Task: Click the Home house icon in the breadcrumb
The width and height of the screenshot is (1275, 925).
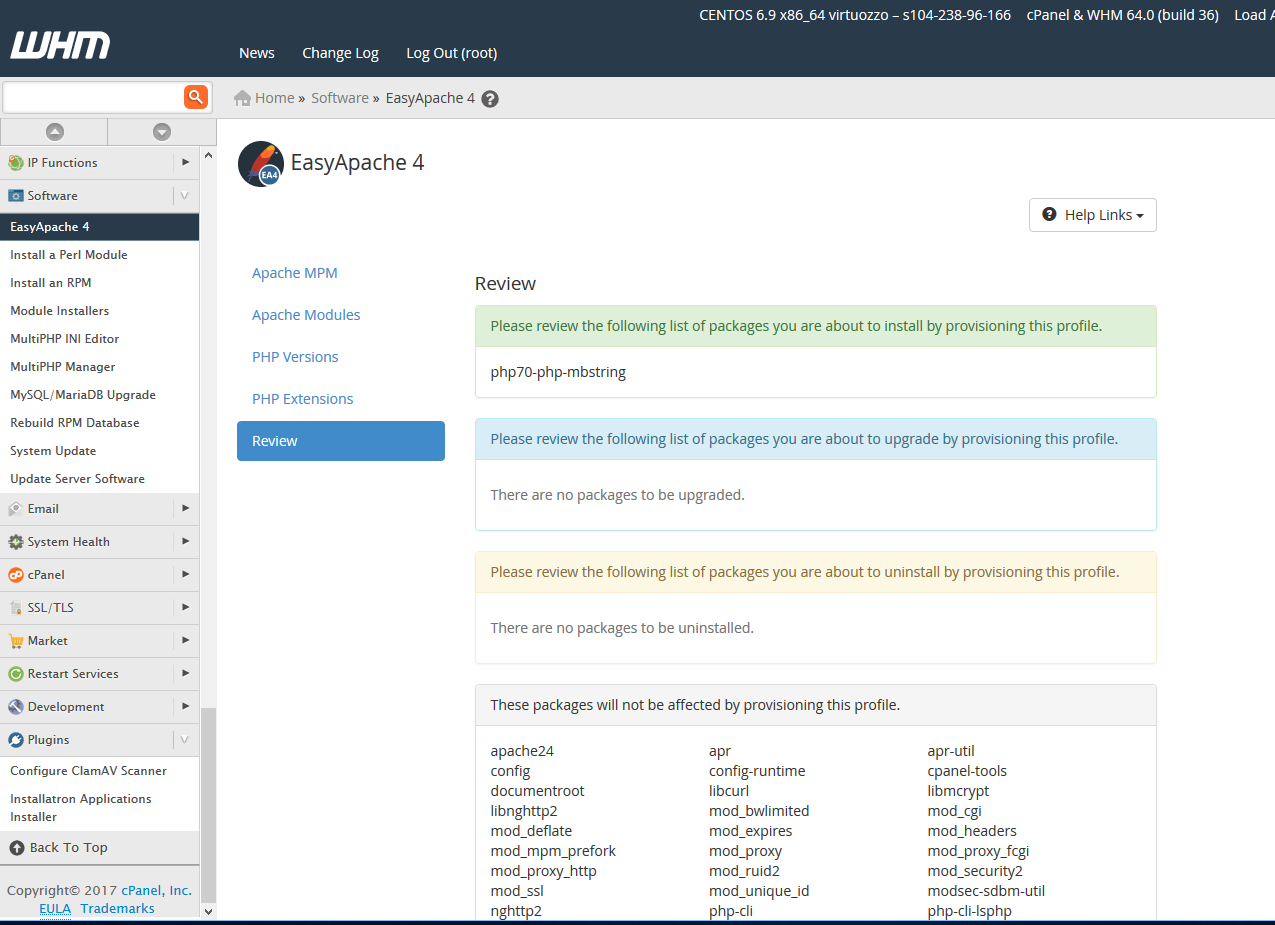Action: (242, 98)
